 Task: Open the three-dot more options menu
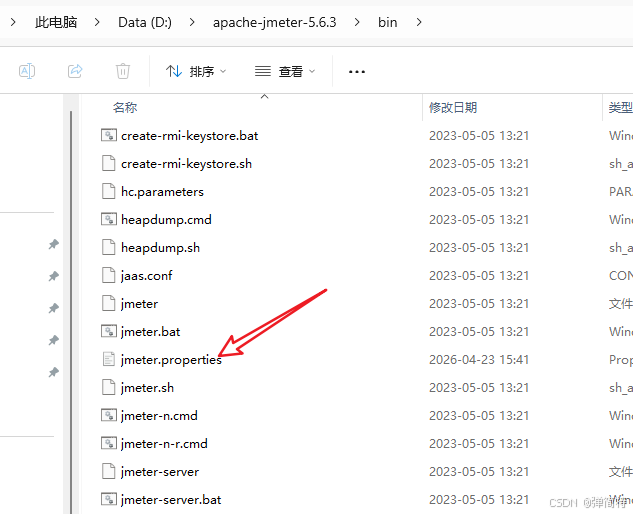[x=357, y=72]
